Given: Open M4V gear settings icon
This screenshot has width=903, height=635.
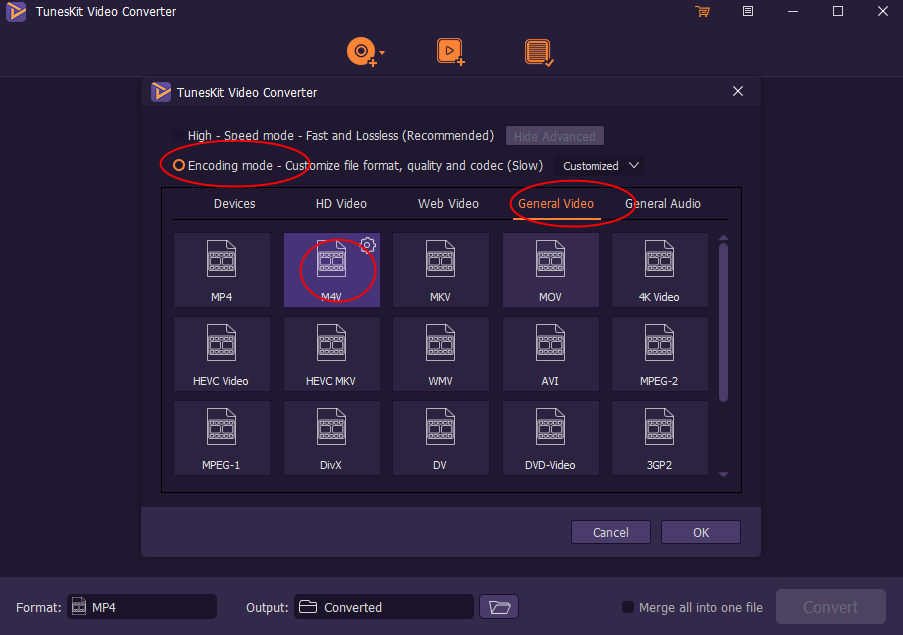Looking at the screenshot, I should point(368,245).
